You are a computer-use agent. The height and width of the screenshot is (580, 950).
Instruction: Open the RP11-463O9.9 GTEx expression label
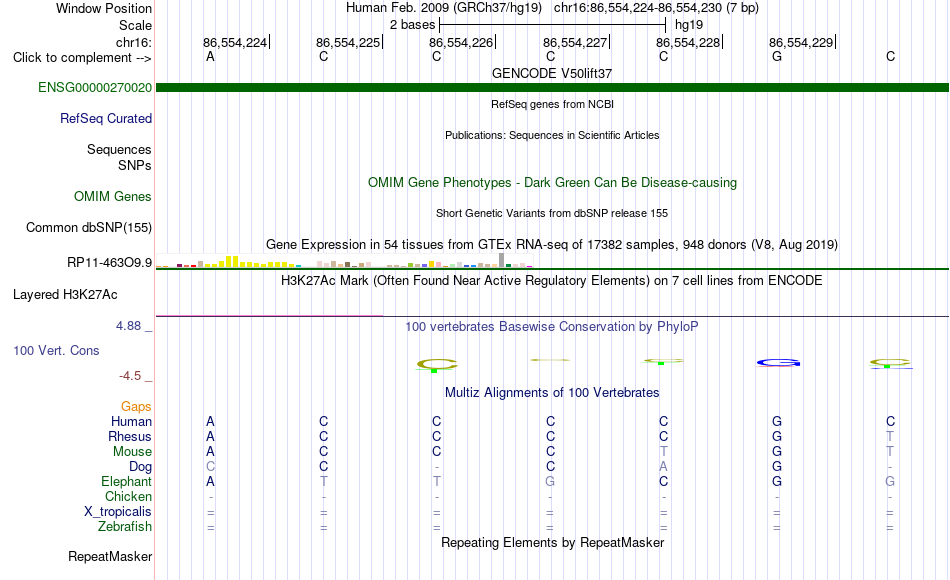(110, 262)
